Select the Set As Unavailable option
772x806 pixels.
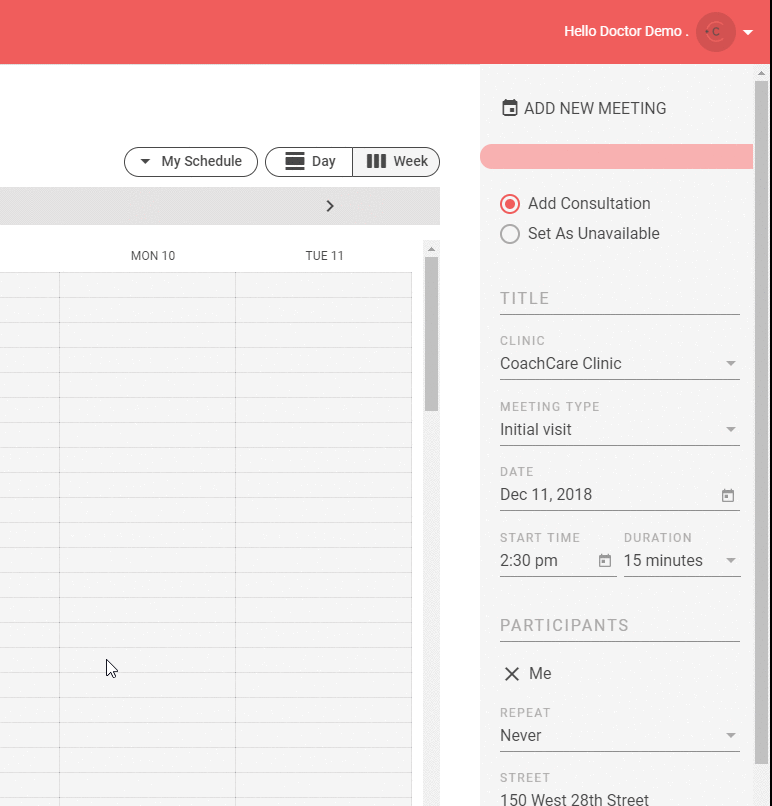510,234
